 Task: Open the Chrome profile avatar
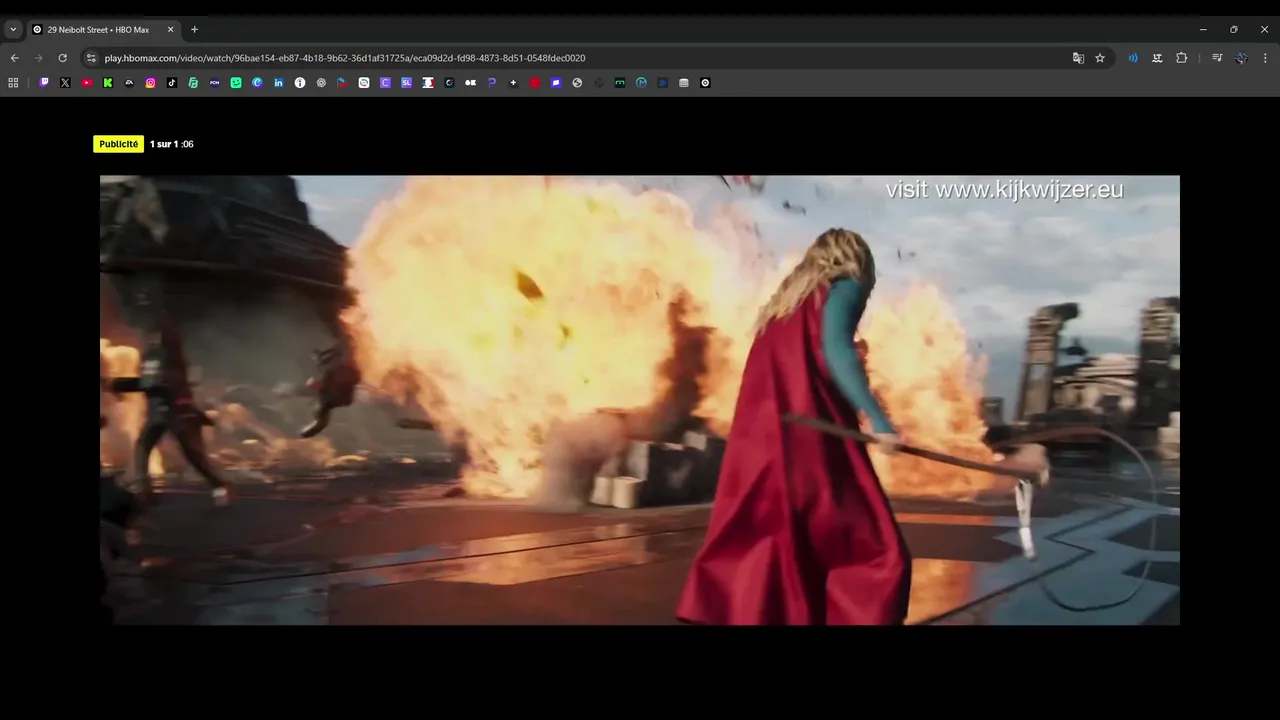[1241, 58]
